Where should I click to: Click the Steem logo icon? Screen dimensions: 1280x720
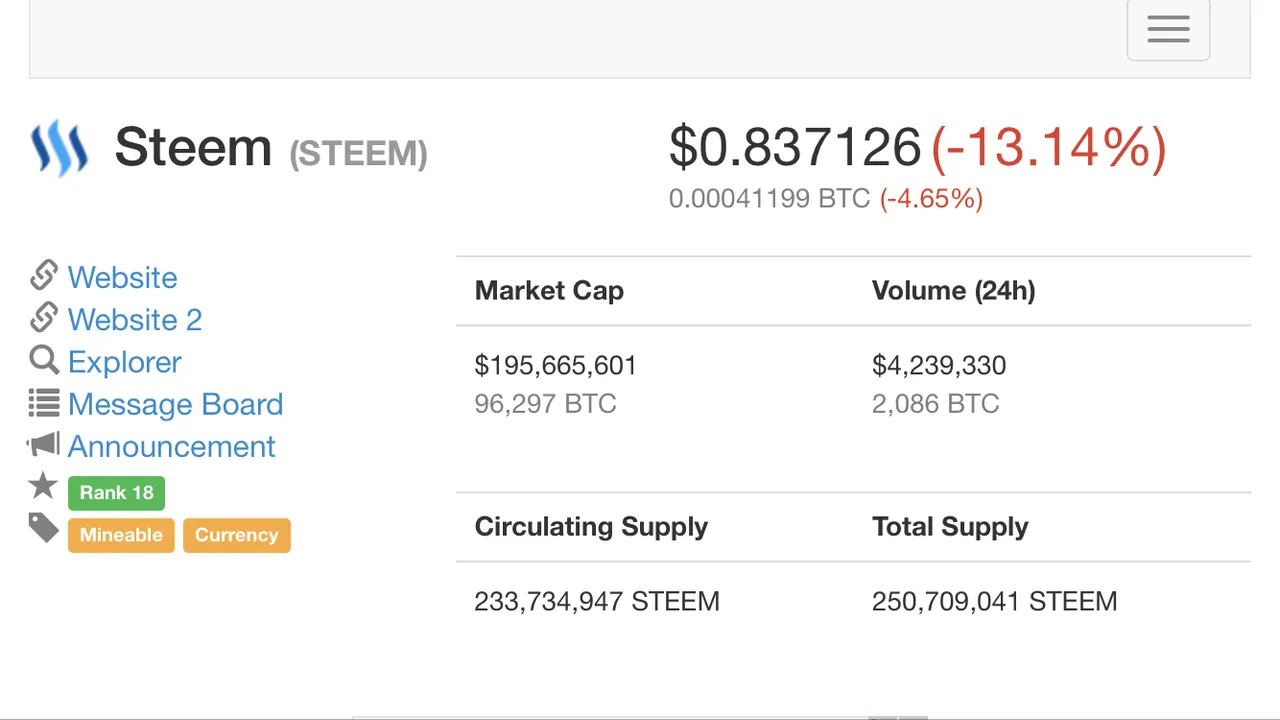[x=59, y=148]
